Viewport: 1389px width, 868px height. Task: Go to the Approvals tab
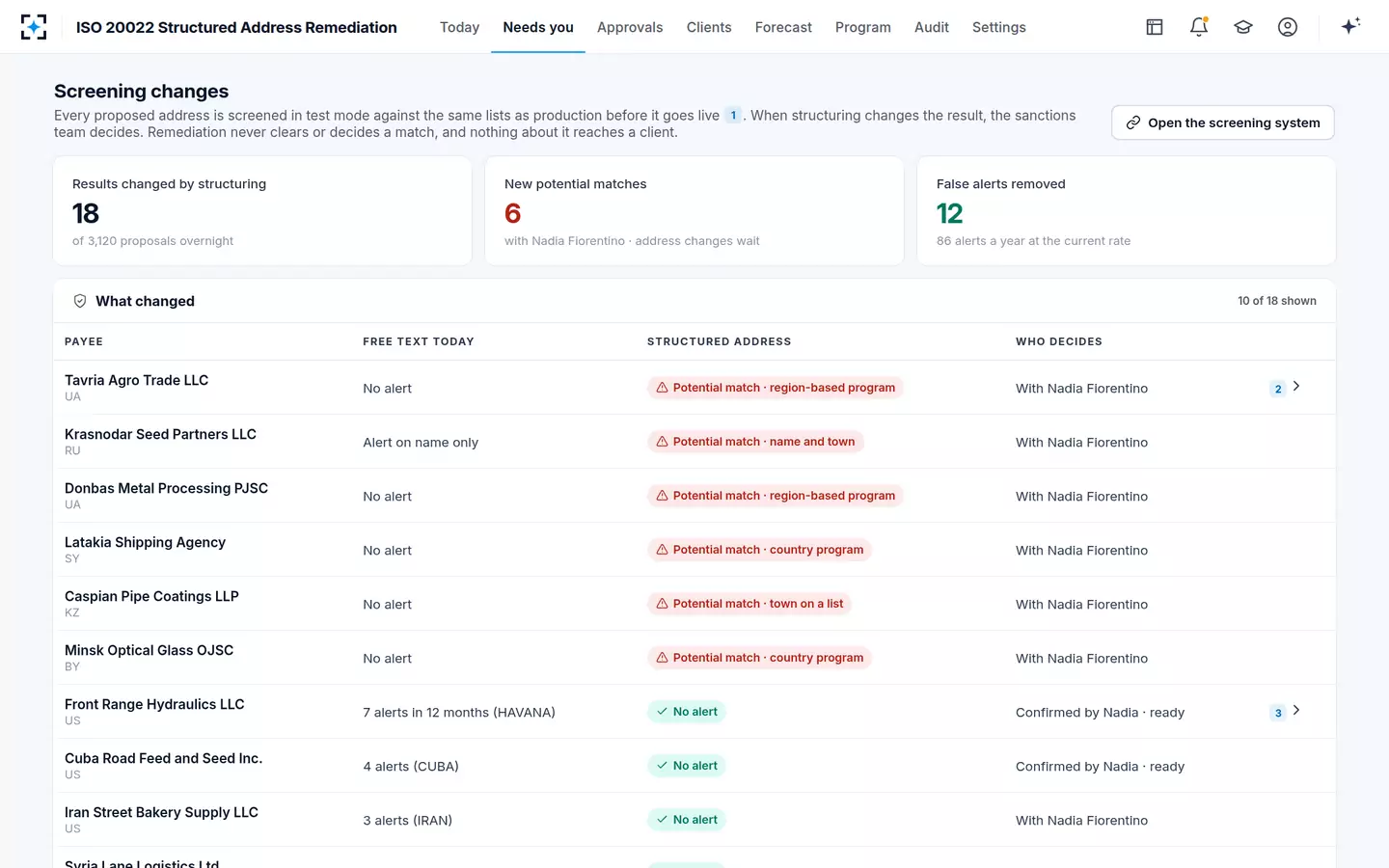[630, 27]
